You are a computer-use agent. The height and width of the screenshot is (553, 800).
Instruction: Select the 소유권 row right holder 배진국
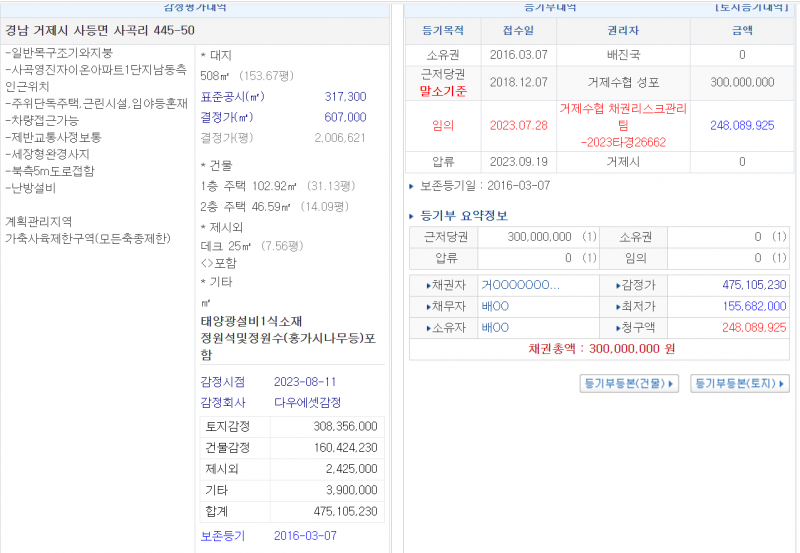623,55
